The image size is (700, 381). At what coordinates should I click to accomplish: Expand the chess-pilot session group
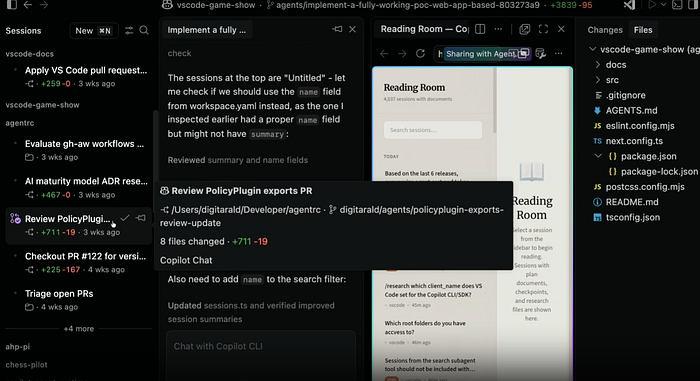(x=26, y=365)
